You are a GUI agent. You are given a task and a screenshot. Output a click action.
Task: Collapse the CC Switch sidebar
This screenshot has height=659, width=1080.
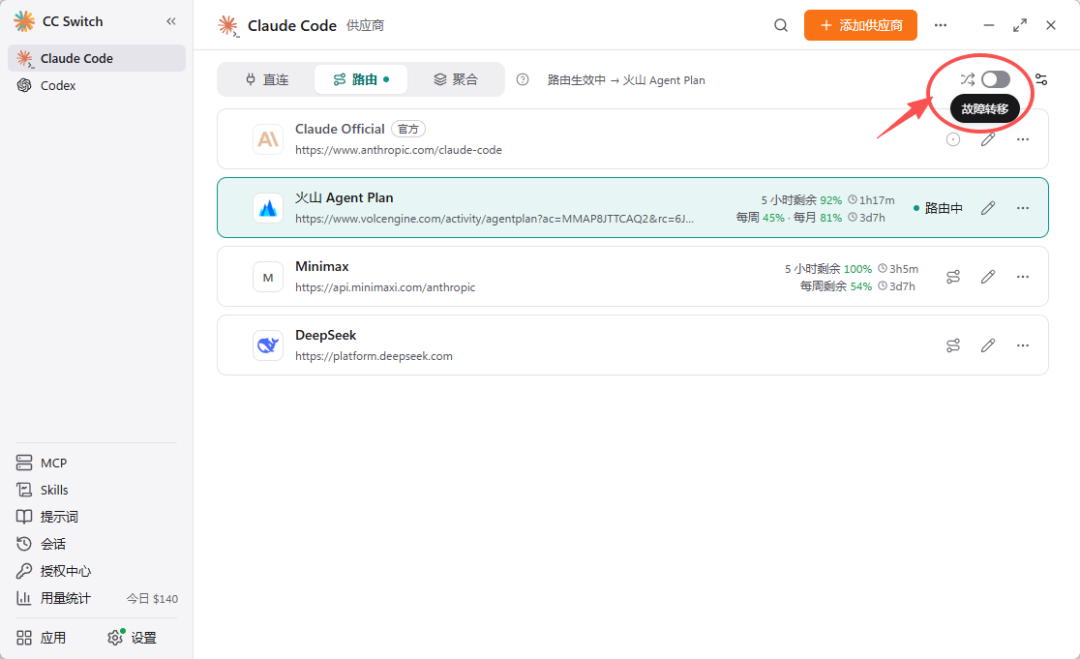[171, 21]
